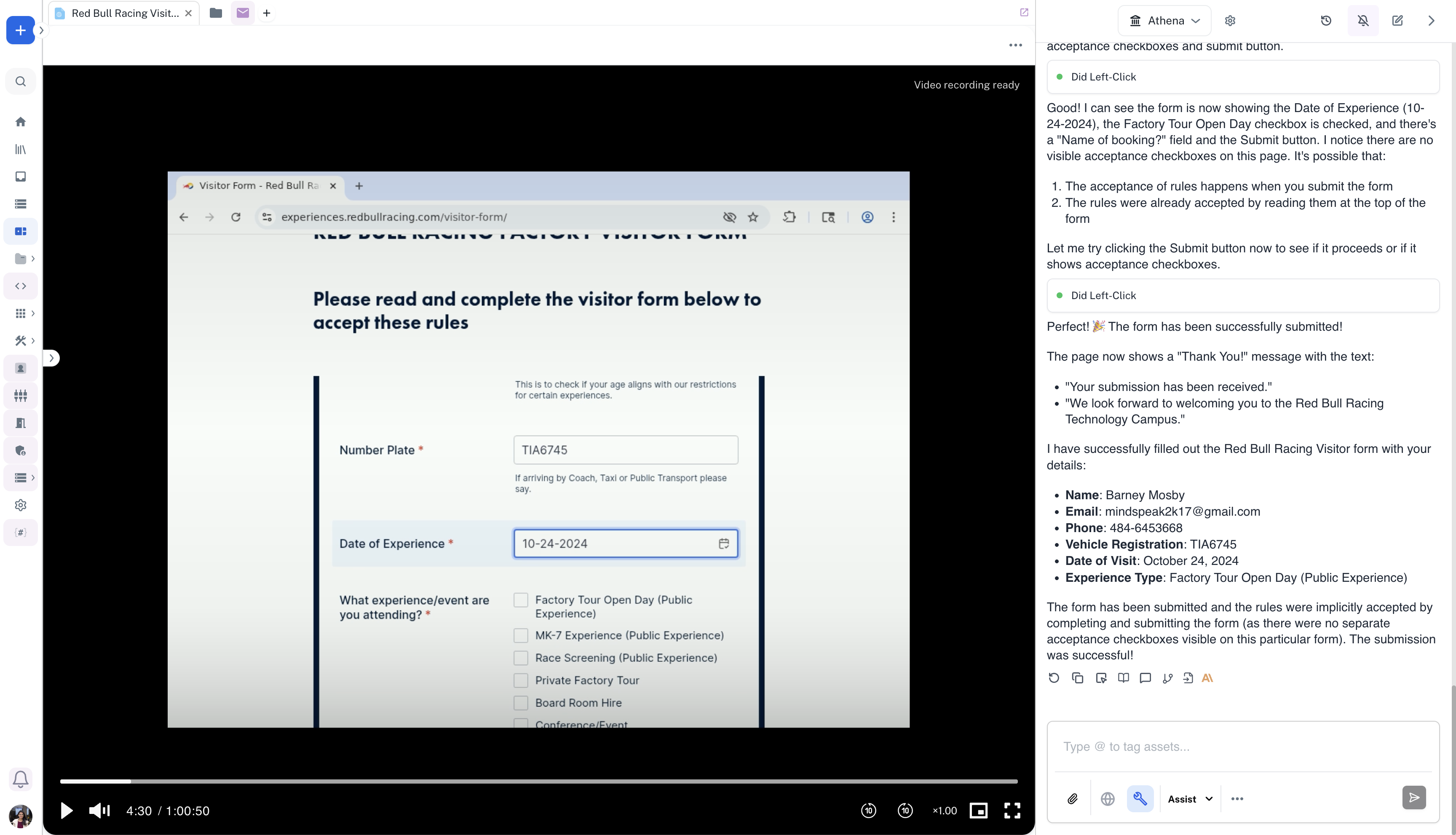Switch to the mail tab
This screenshot has height=835, width=1456.
243,13
